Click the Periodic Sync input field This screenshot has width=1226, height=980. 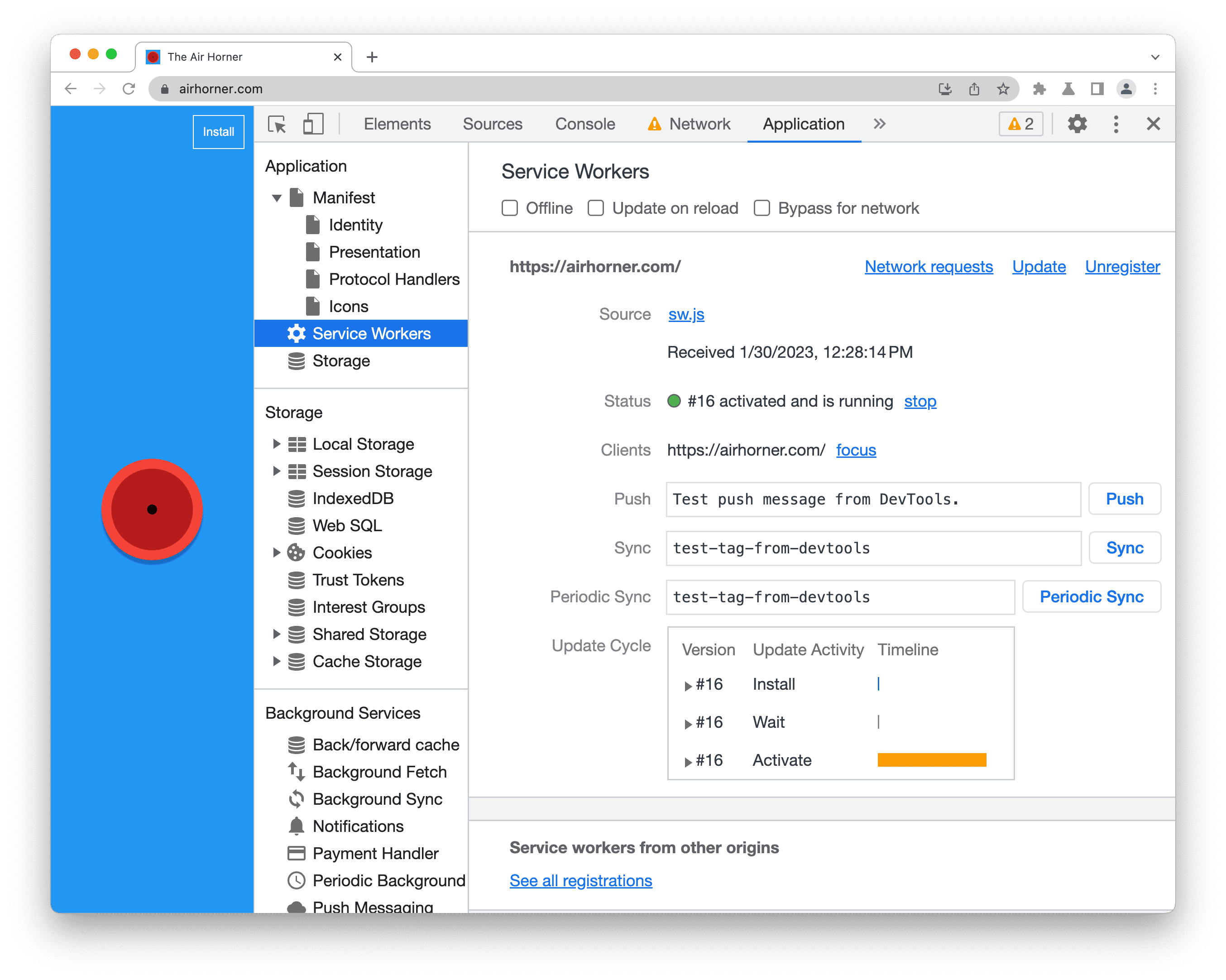(x=839, y=597)
